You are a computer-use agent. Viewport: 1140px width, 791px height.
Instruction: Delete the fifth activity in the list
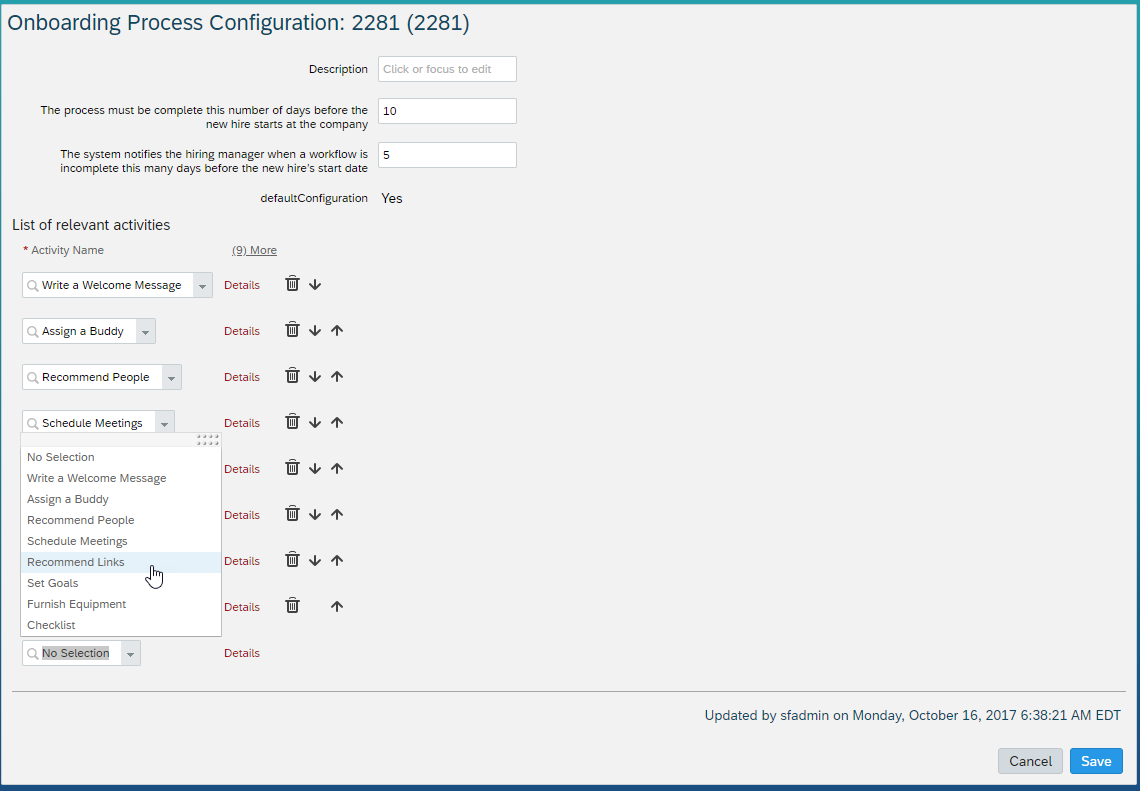point(292,467)
